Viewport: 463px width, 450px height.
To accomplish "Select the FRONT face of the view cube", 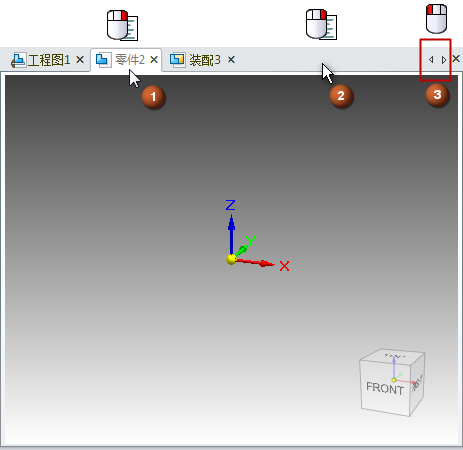I will (x=385, y=388).
